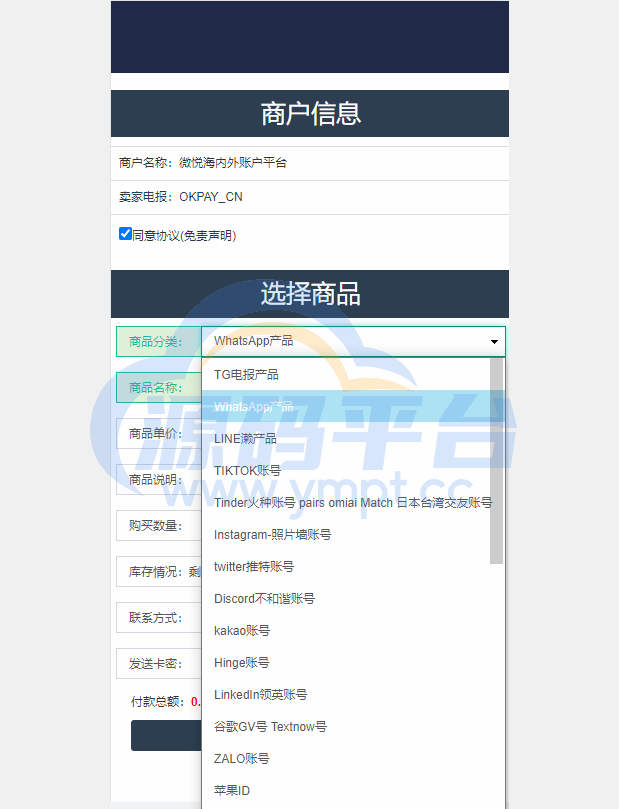Click the 商户名称：微悦海内外账户平台 text
Viewport: 619px width, 809px height.
[203, 163]
